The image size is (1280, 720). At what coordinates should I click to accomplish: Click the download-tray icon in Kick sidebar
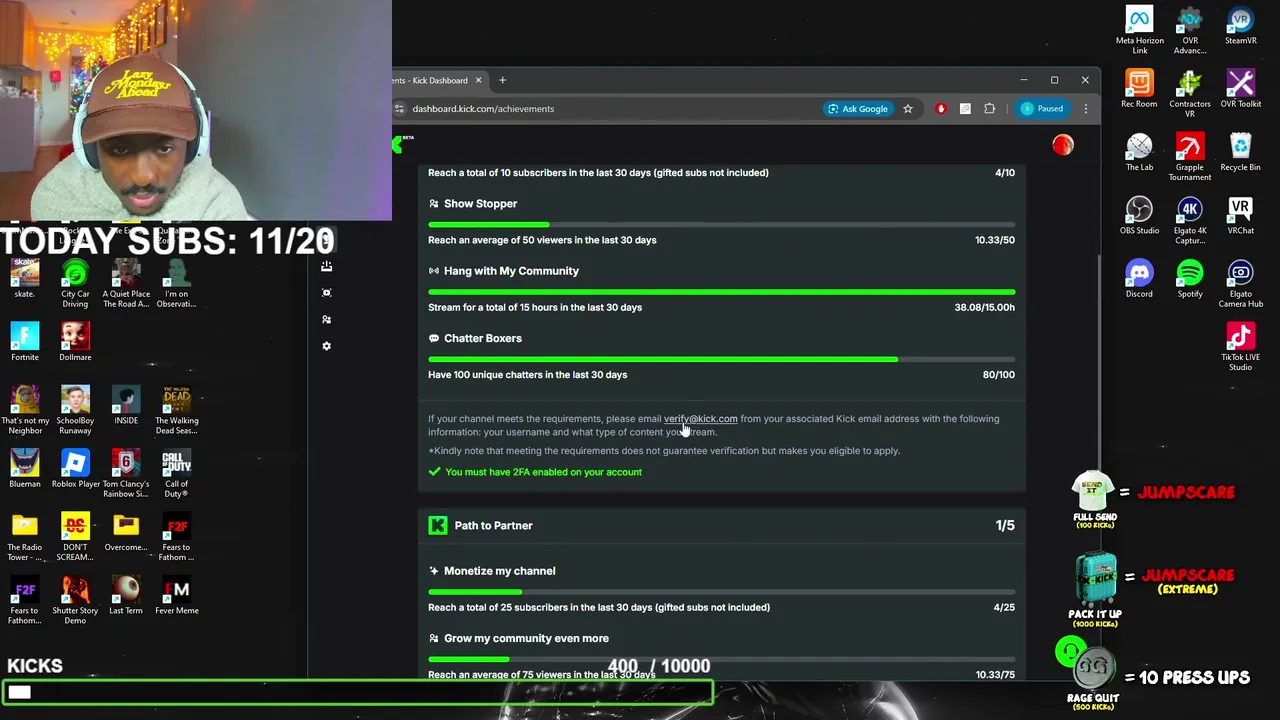326,266
